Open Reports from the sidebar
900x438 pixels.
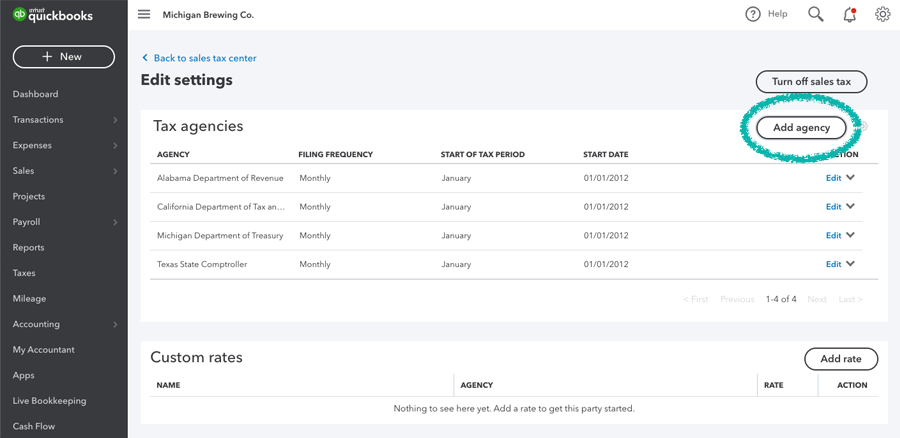[x=28, y=248]
